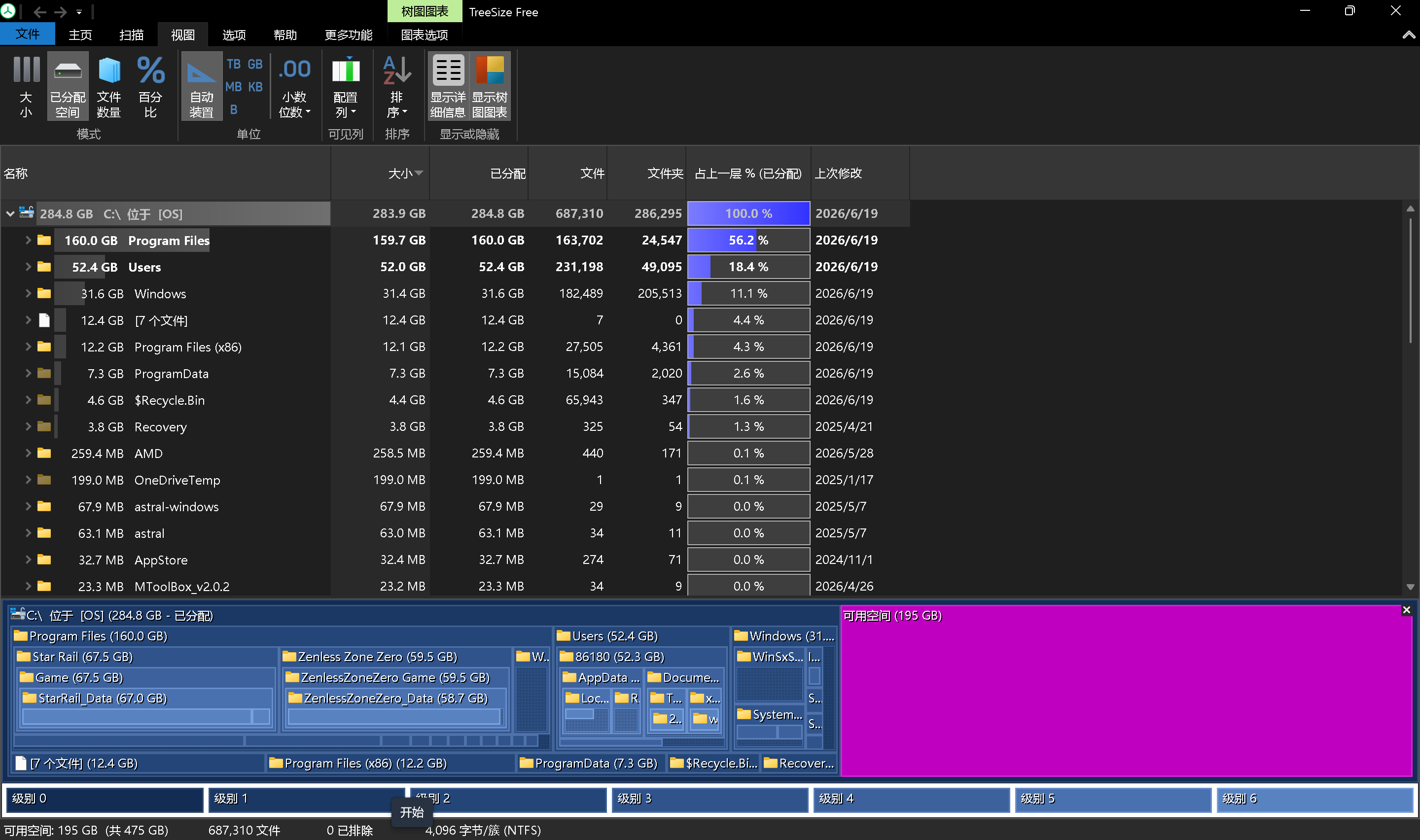This screenshot has height=840, width=1420.
Task: Open the 小数位数 decimals dropdown
Action: (x=294, y=86)
